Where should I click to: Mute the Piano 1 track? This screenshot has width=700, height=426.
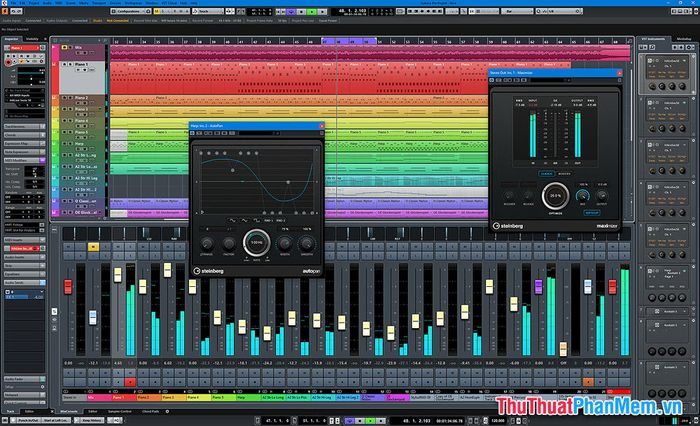(64, 64)
